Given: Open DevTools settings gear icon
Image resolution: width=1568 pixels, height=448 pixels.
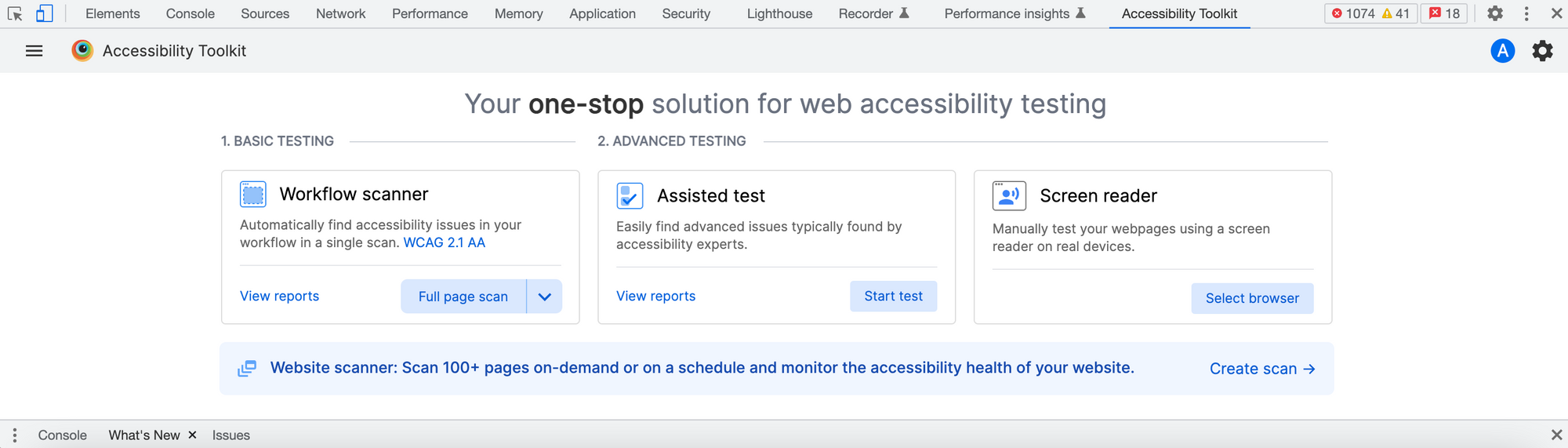Looking at the screenshot, I should click(x=1495, y=14).
